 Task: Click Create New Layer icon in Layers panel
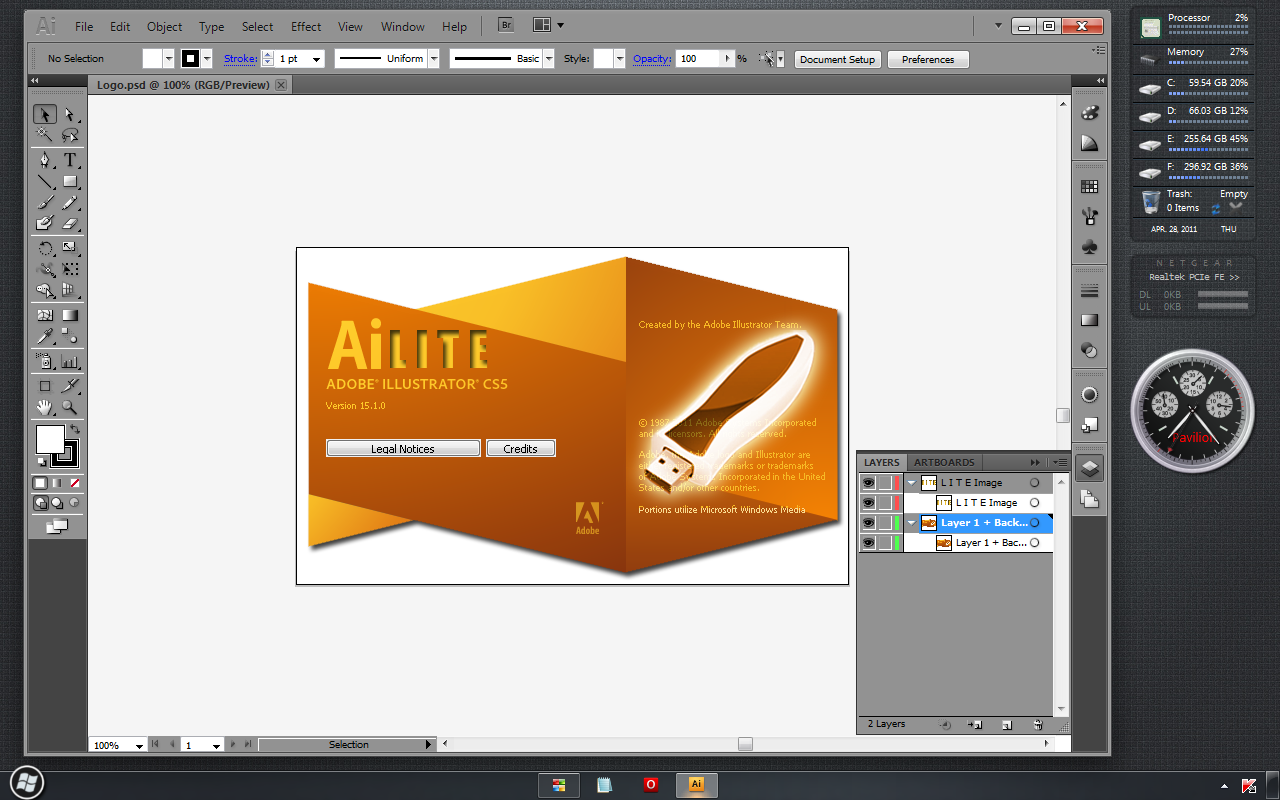pos(1008,724)
